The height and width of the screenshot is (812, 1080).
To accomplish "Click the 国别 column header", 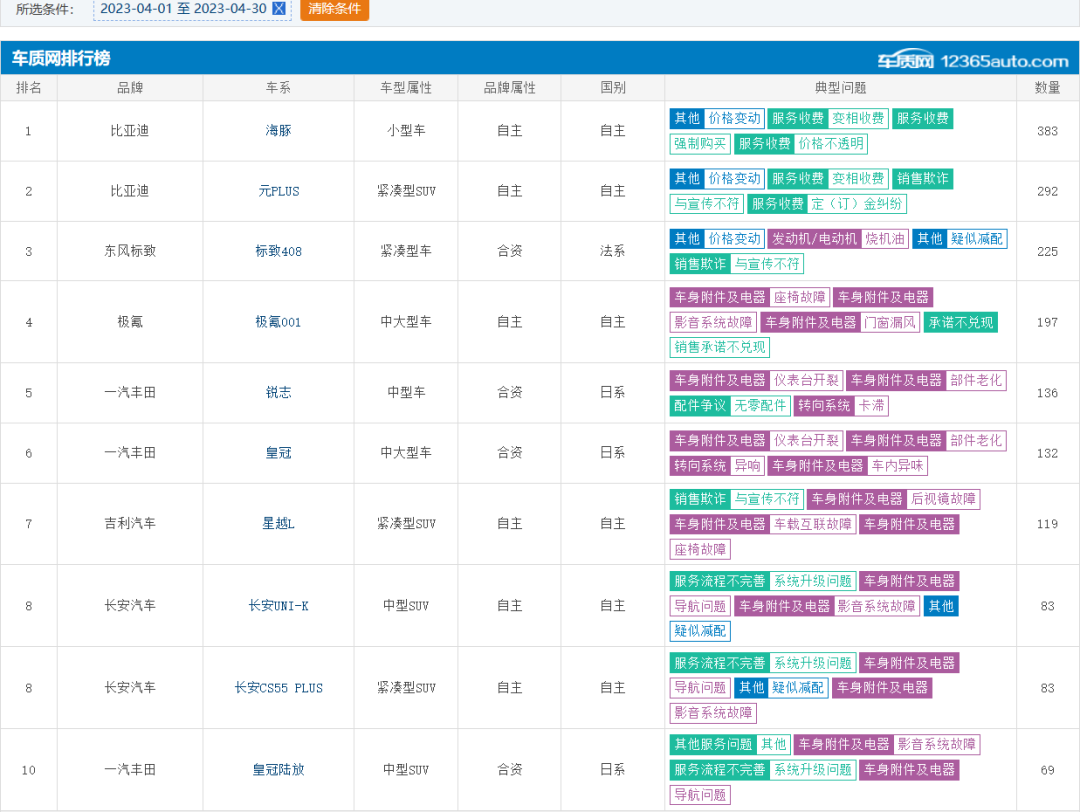I will (613, 87).
